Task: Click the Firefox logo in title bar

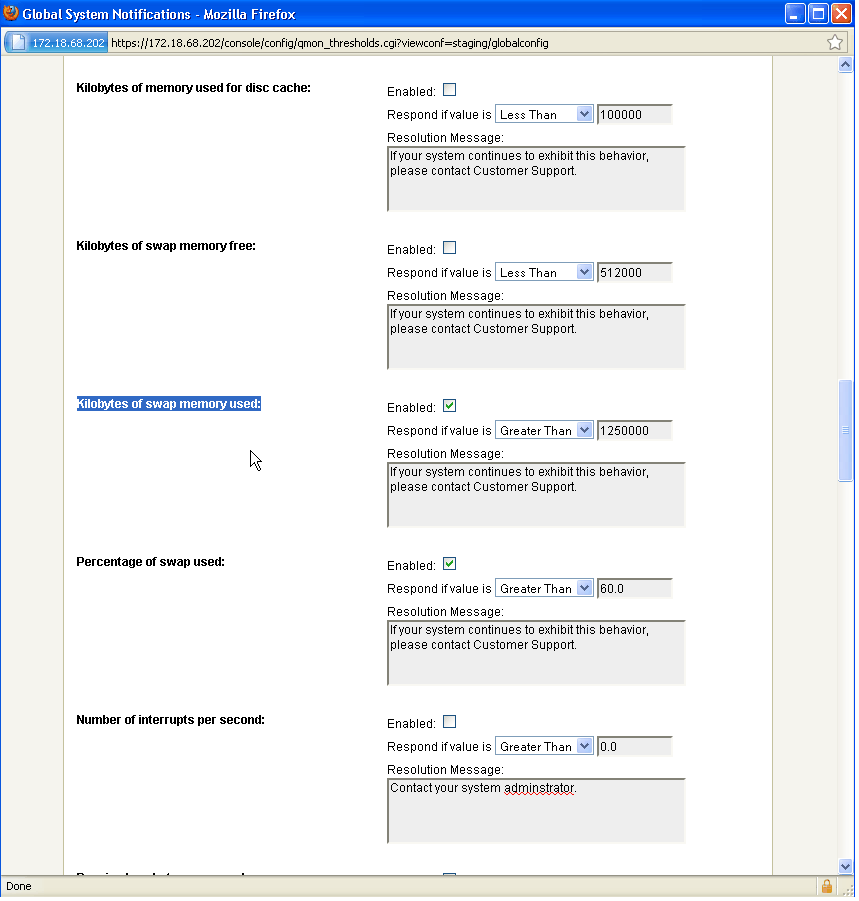Action: (10, 13)
